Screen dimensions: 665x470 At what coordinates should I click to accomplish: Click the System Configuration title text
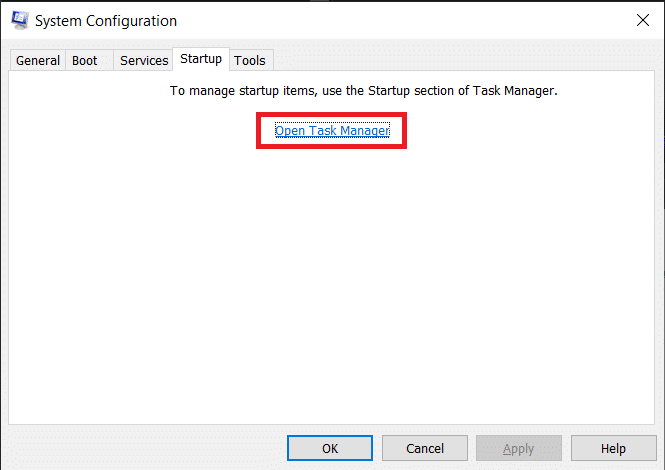(x=106, y=21)
